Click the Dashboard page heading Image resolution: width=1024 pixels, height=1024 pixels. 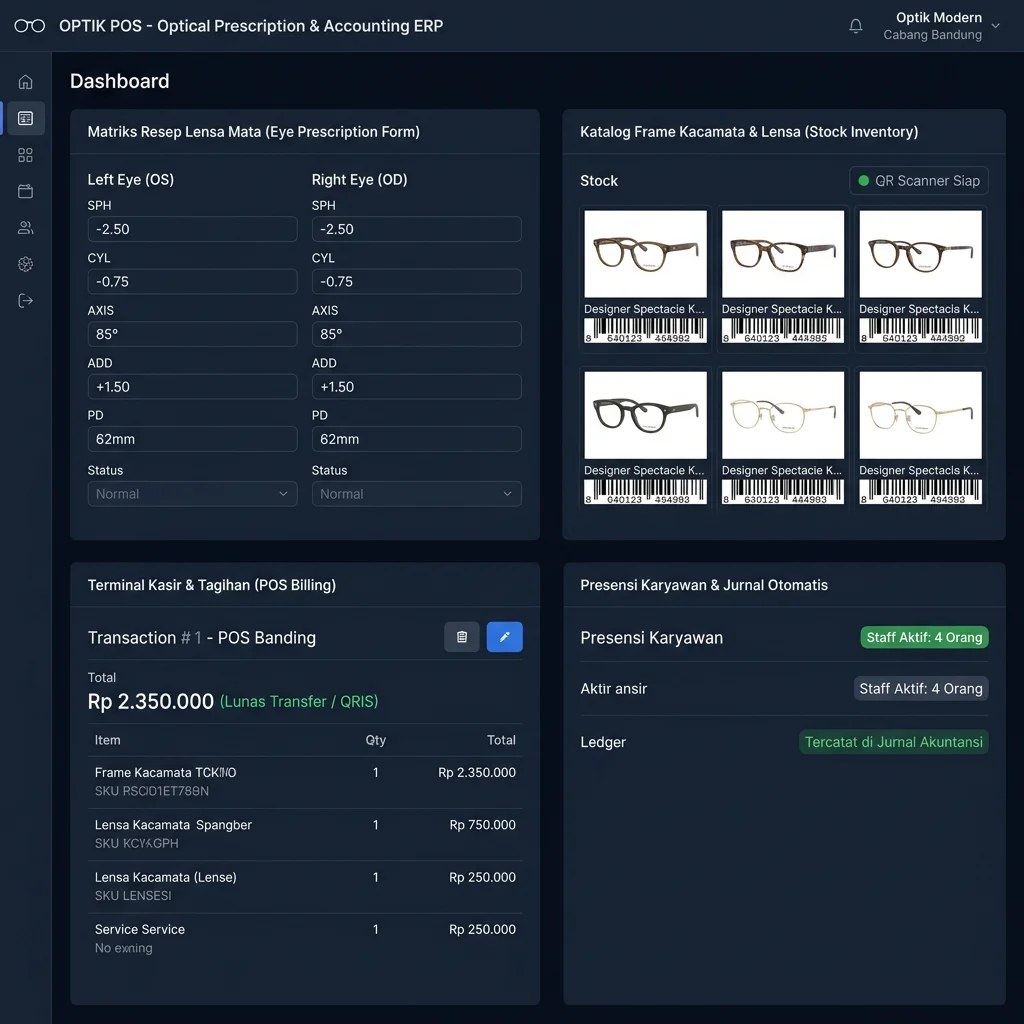pos(120,81)
